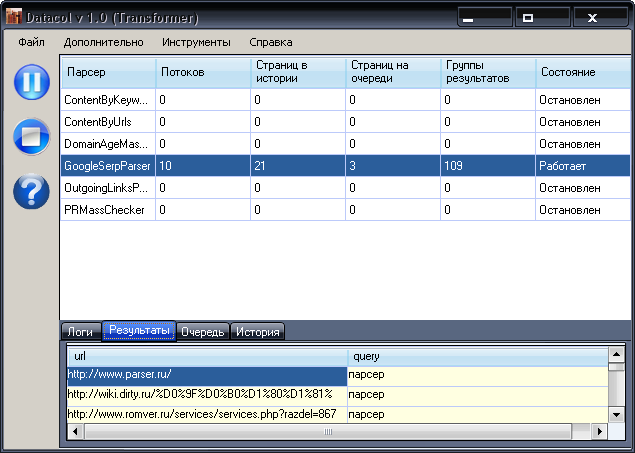Click the Datacol app icon in title bar

[x=14, y=18]
